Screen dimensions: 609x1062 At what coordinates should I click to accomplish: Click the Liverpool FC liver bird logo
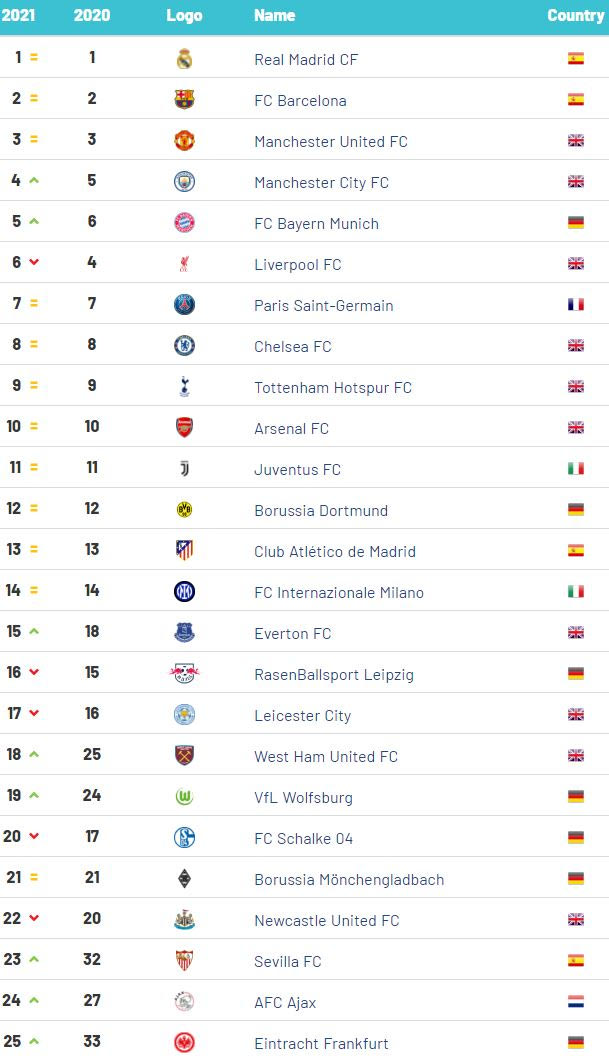184,264
